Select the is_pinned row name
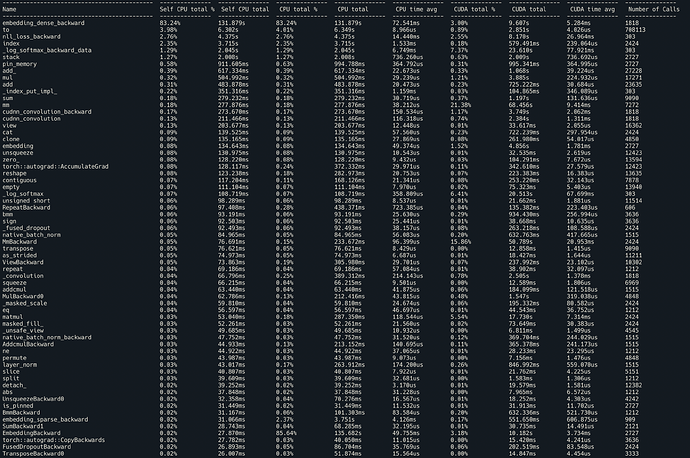This screenshot has width=690, height=458. click(x=18, y=406)
